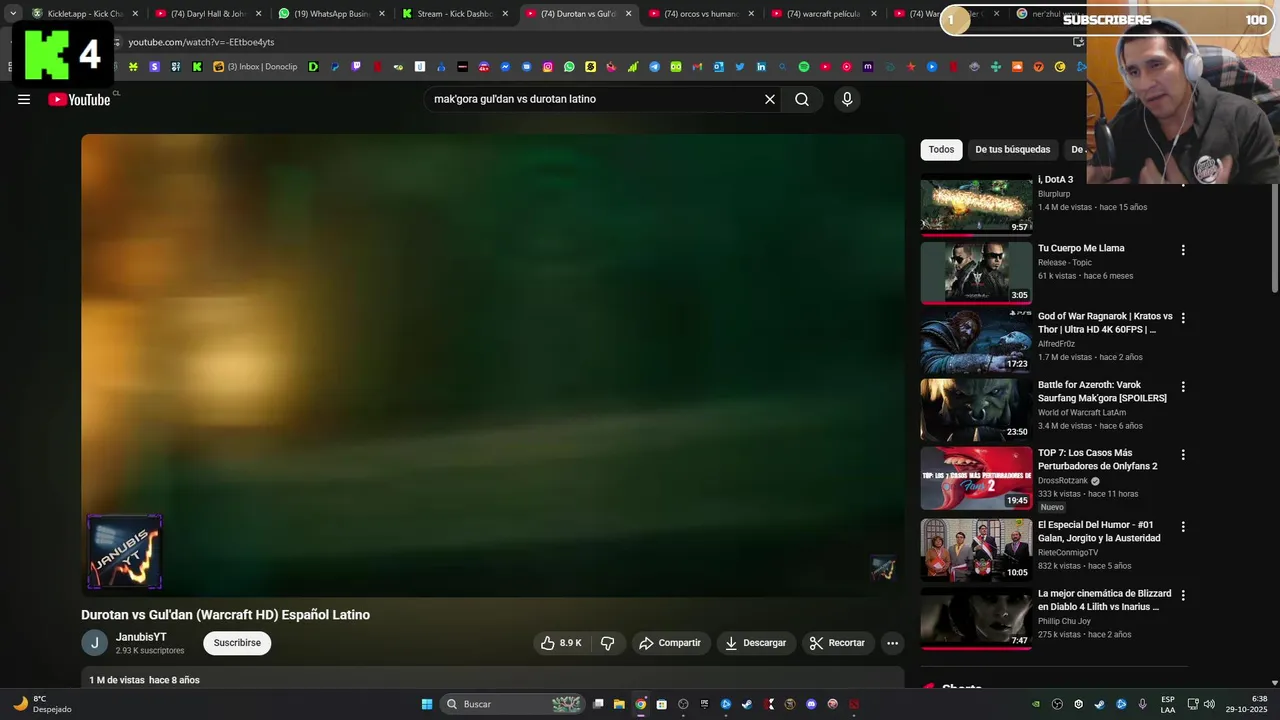Open the JanubisYT channel name link
Screen dimensions: 1280x720
point(141,637)
